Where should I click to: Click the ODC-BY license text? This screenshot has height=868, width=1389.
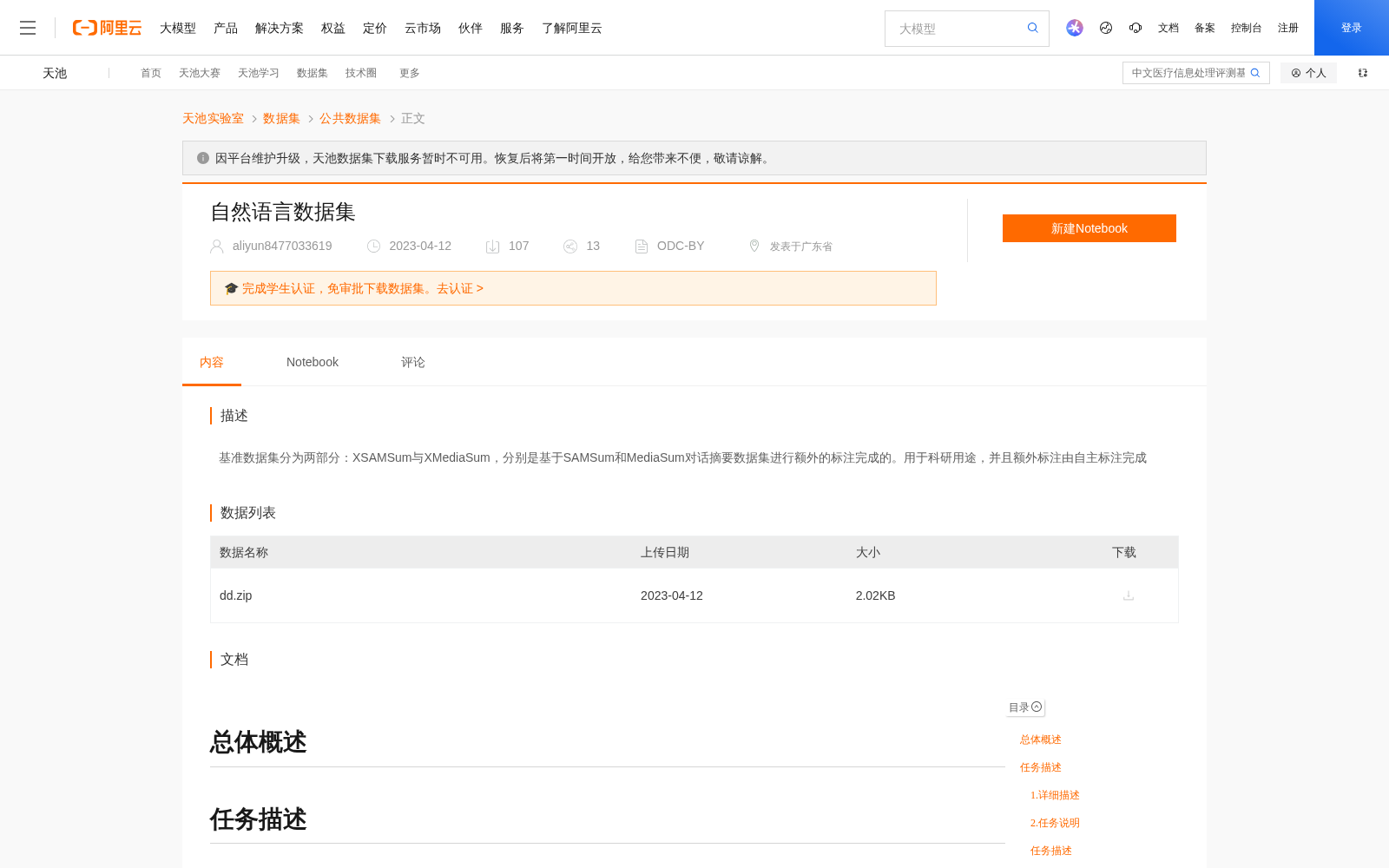[681, 246]
